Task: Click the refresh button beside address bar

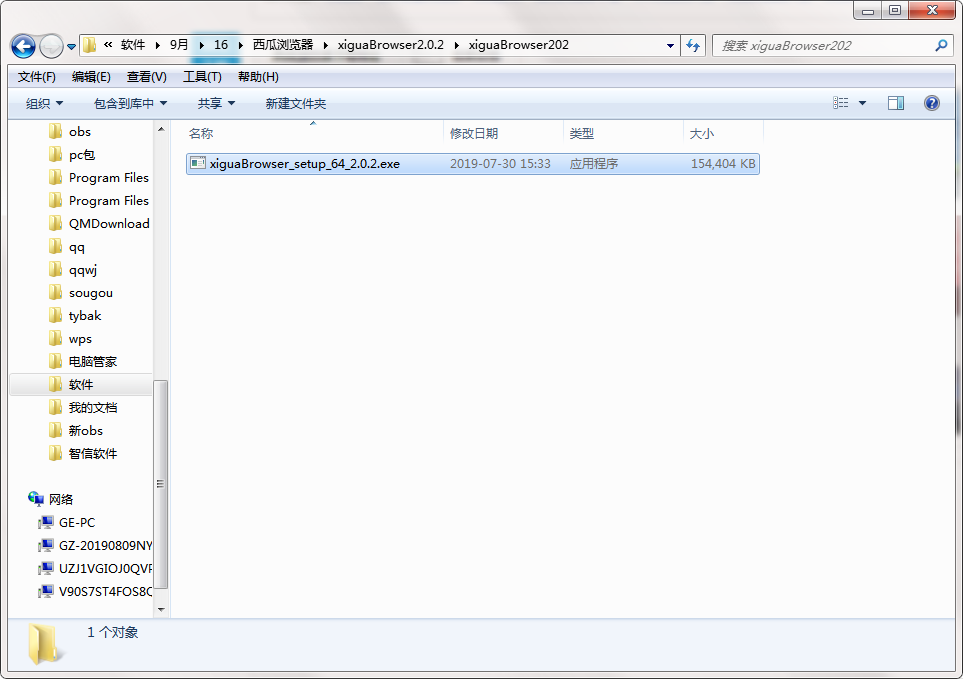Action: (x=693, y=45)
